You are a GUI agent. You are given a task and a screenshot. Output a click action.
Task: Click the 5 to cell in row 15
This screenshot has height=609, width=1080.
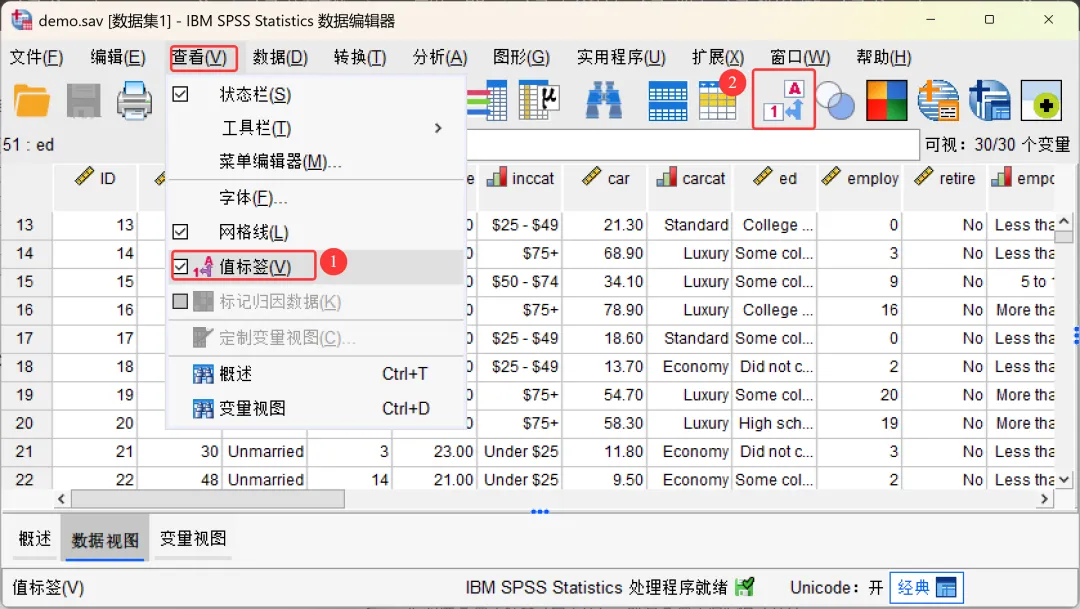(1021, 282)
